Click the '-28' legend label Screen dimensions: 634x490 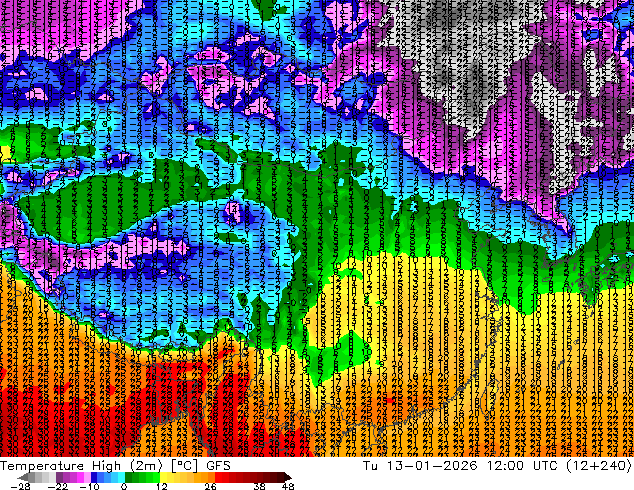20,486
